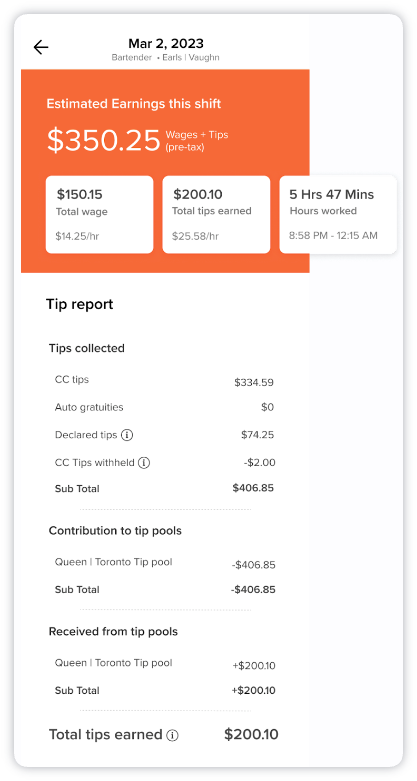417x781 pixels.
Task: Open info icon beside CC Tips withheld
Action: point(144,463)
